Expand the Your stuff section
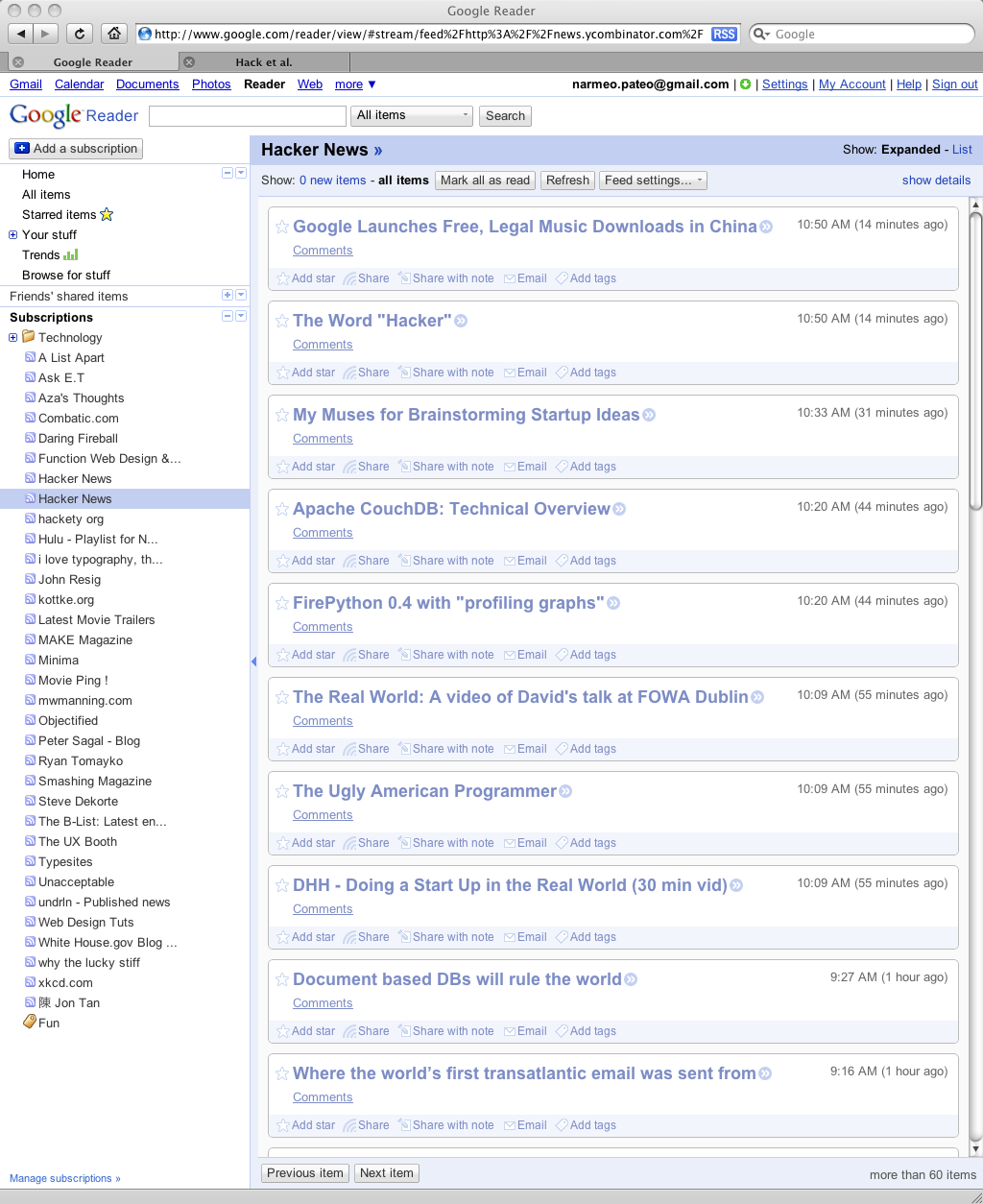 point(13,234)
